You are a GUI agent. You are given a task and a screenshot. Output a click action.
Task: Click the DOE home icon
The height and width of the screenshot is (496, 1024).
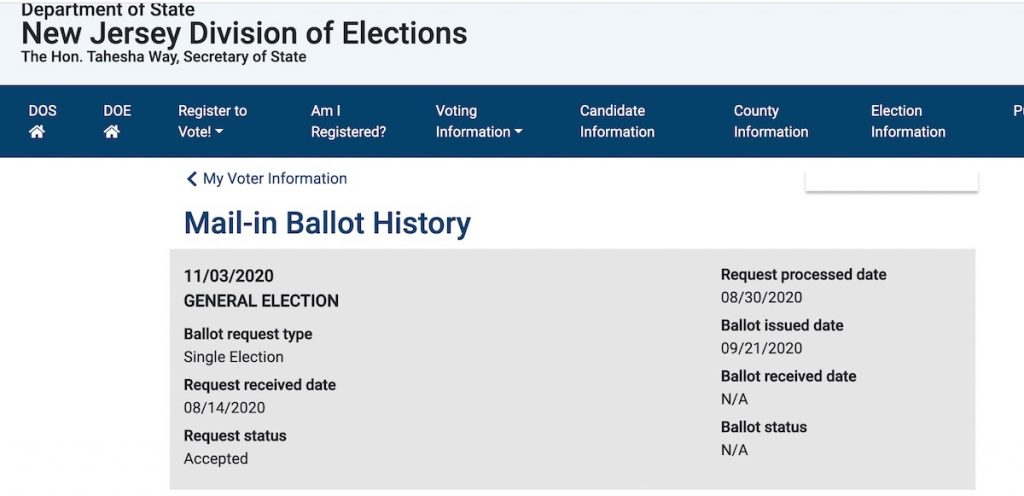(x=112, y=132)
